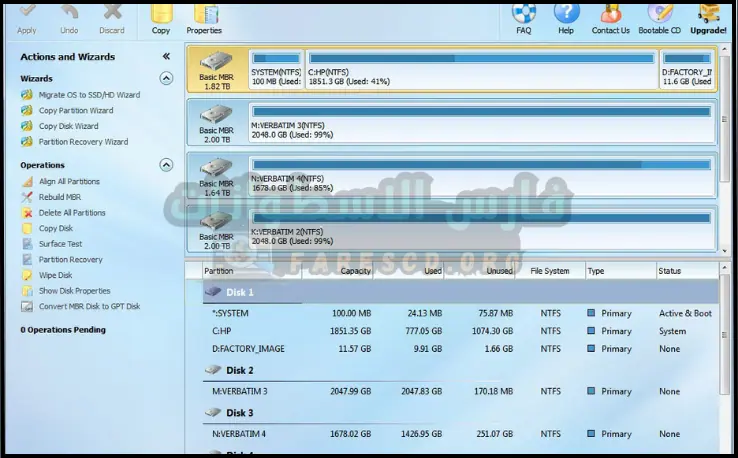Start the Partition Recovery Wizard
The width and height of the screenshot is (738, 458).
pos(83,142)
